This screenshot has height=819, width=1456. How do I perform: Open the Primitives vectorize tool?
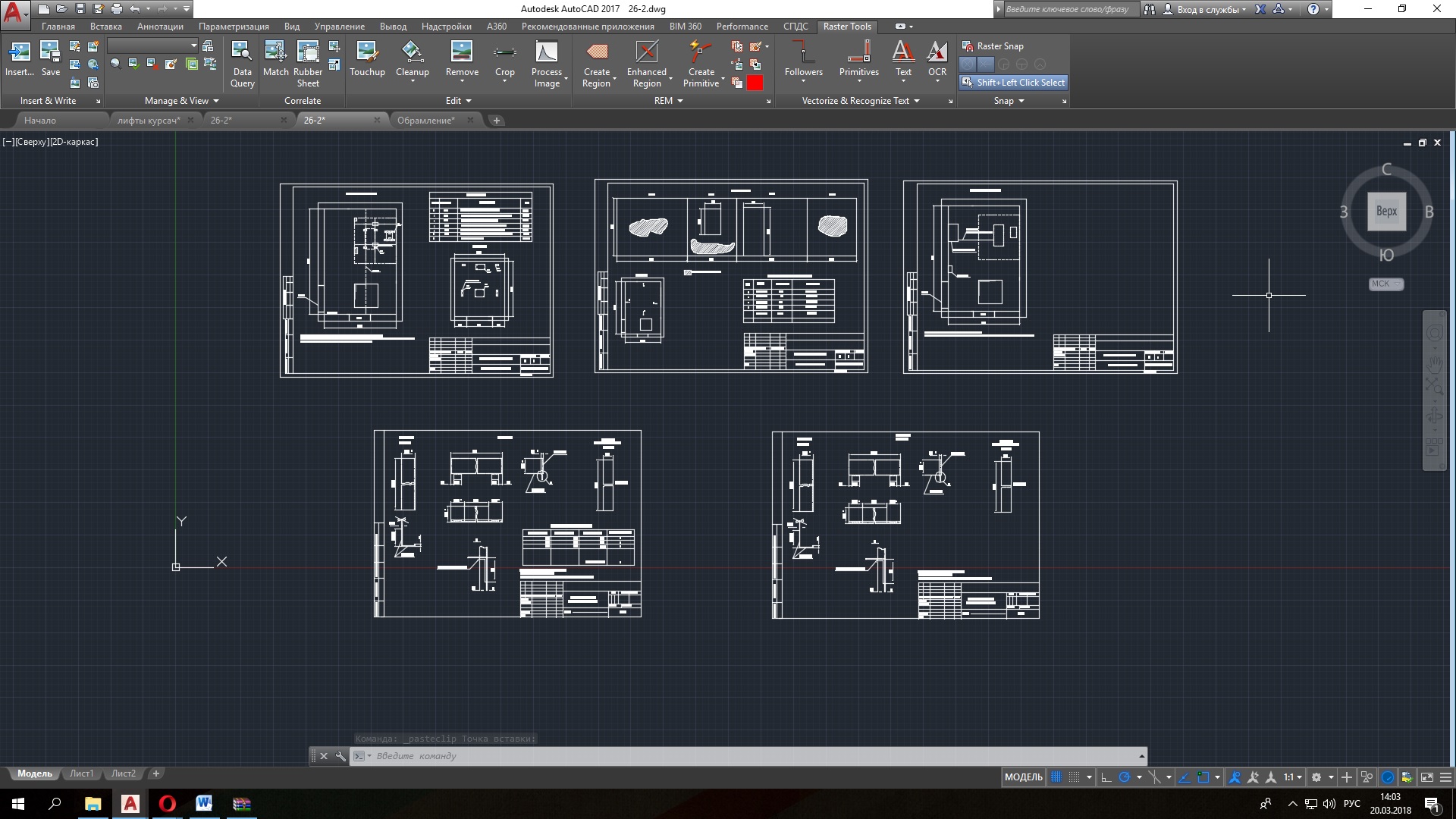pos(858,60)
